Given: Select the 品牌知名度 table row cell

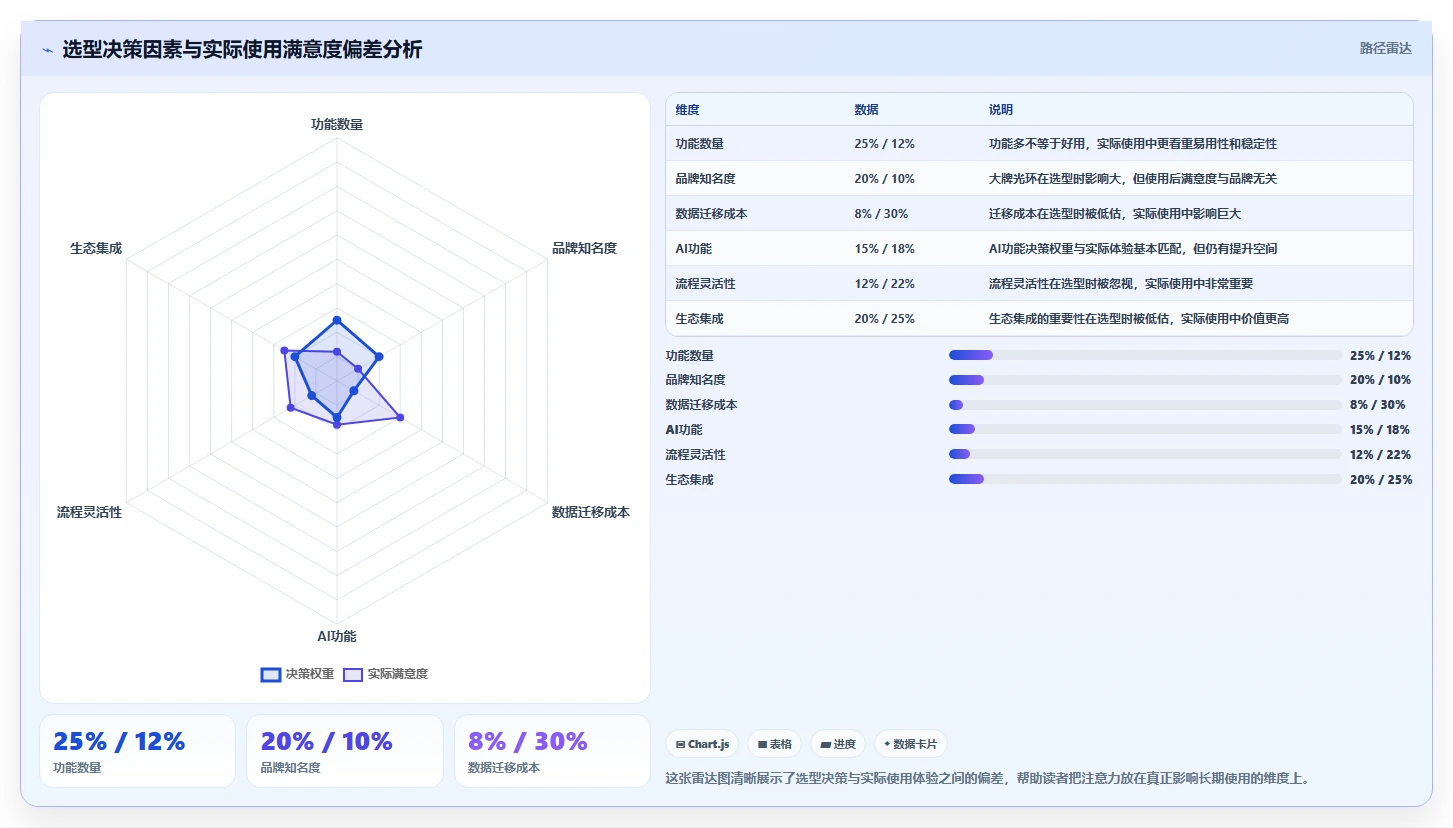Looking at the screenshot, I should (x=706, y=179).
